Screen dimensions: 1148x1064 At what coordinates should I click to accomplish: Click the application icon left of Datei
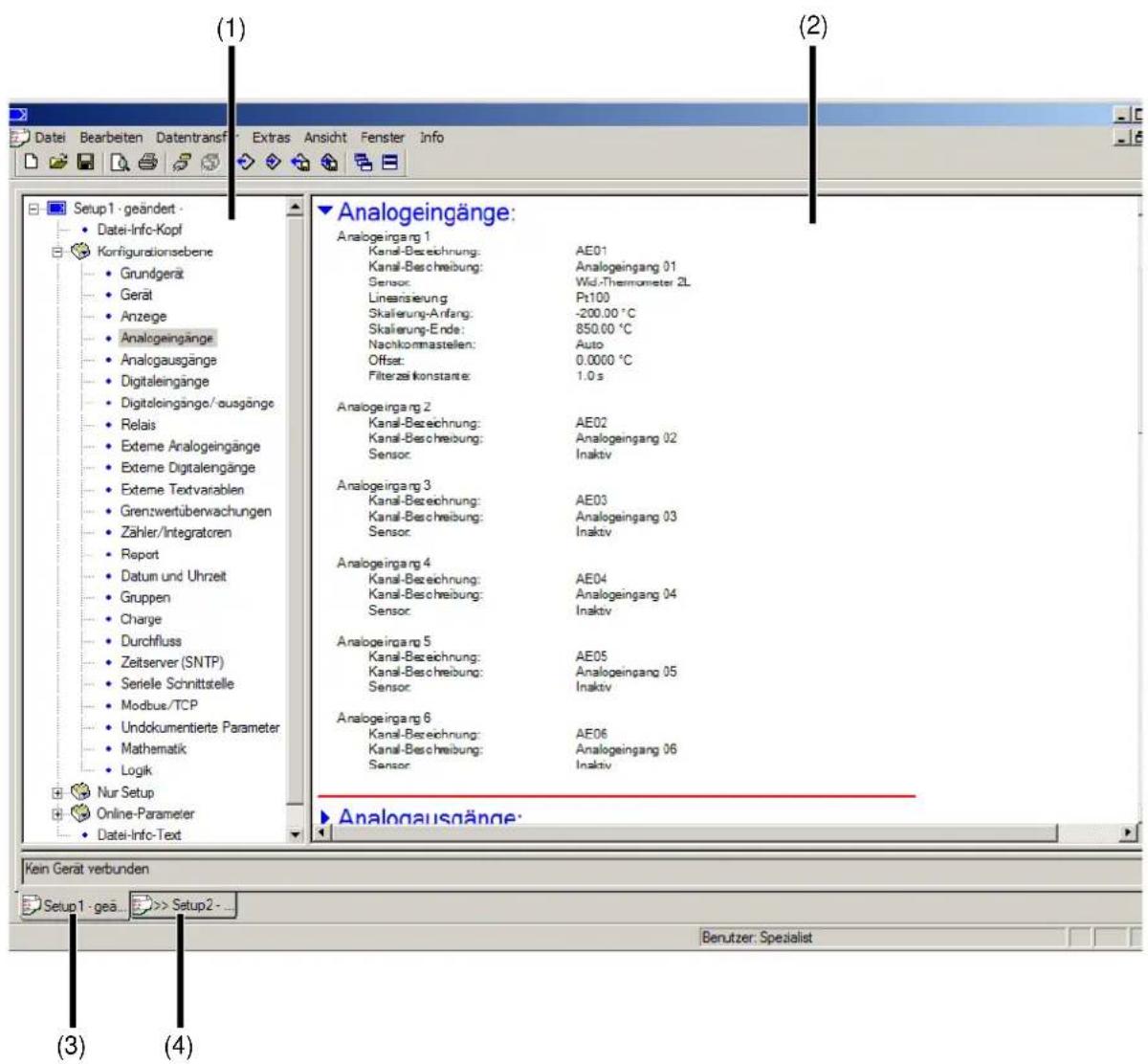click(18, 138)
